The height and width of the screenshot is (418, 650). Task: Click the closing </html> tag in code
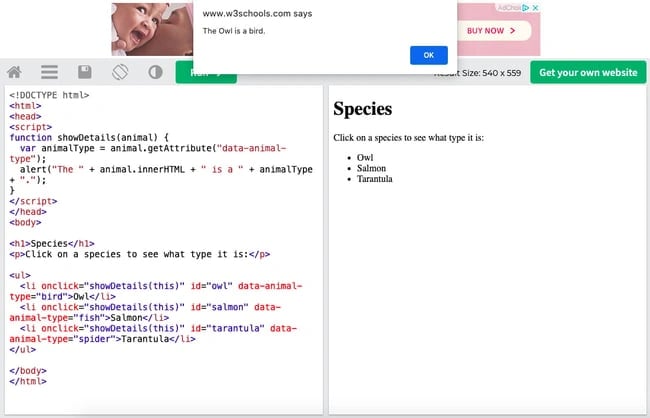click(x=28, y=382)
